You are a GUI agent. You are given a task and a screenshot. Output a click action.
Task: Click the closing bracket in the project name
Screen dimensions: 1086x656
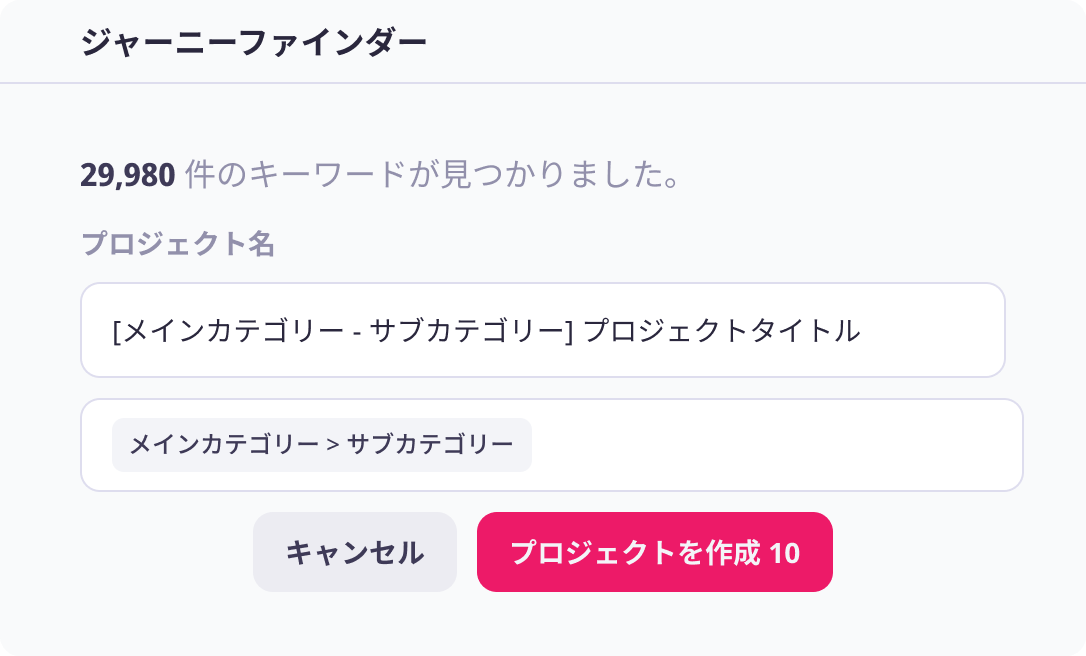pyautogui.click(x=569, y=331)
